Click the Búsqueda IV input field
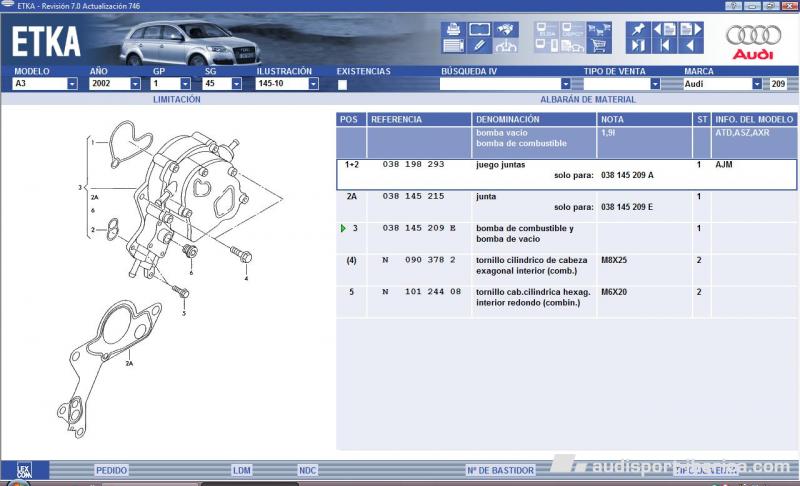 click(500, 84)
